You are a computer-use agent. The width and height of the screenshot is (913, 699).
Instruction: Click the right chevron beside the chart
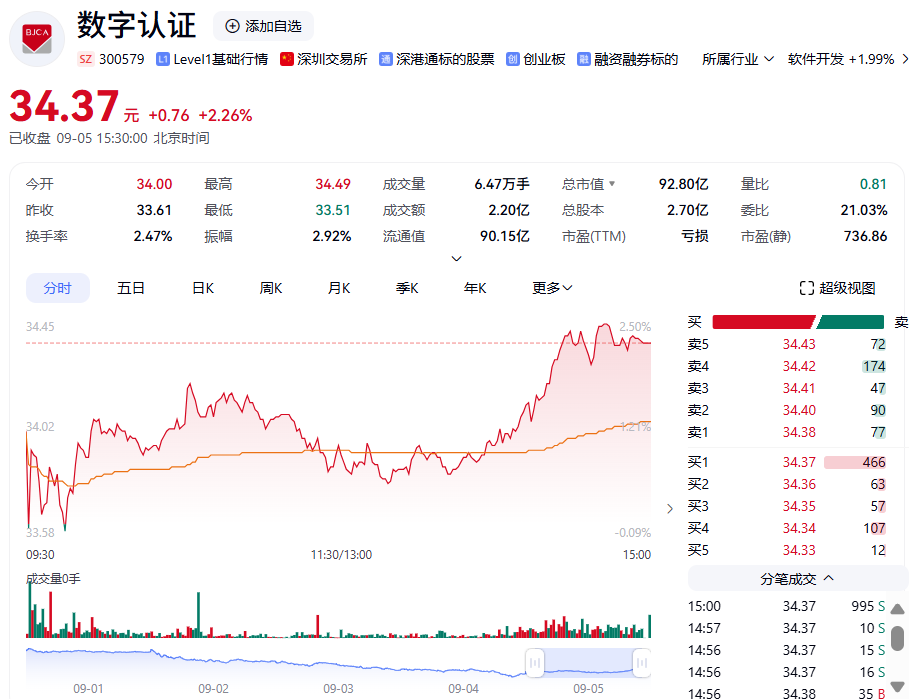[670, 508]
